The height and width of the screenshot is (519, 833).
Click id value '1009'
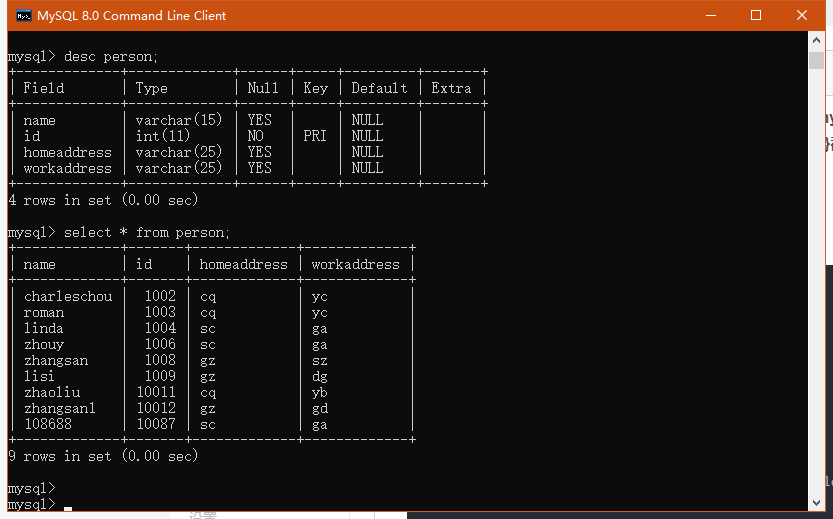pos(160,376)
